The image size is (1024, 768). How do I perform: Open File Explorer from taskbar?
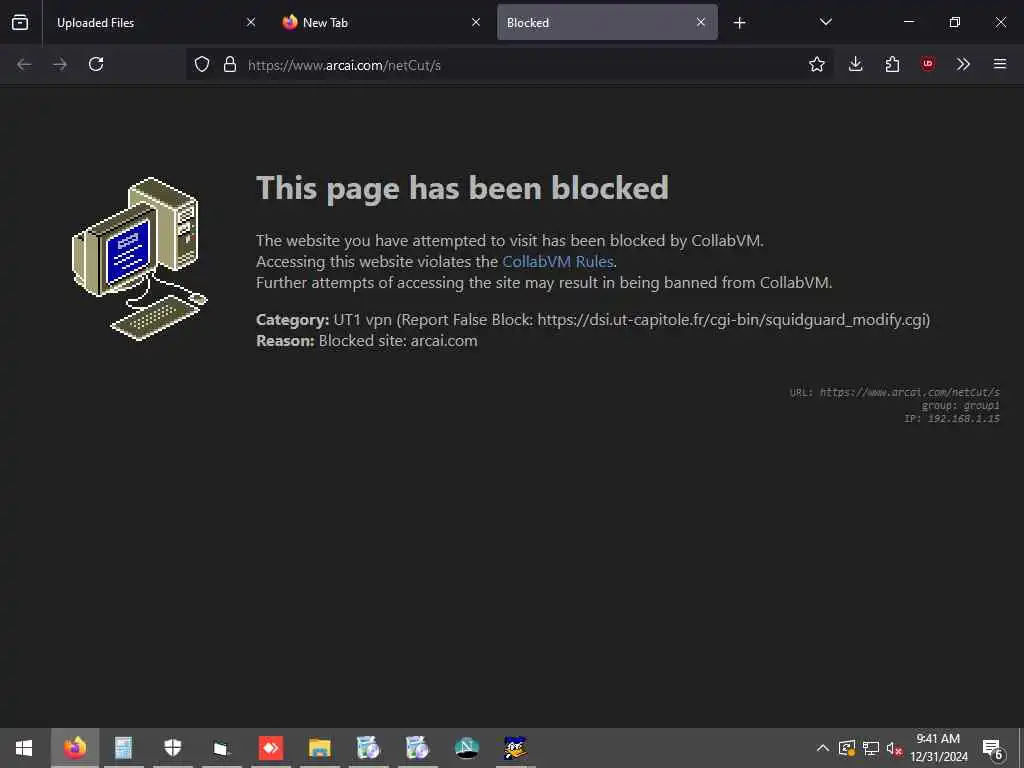[319, 748]
